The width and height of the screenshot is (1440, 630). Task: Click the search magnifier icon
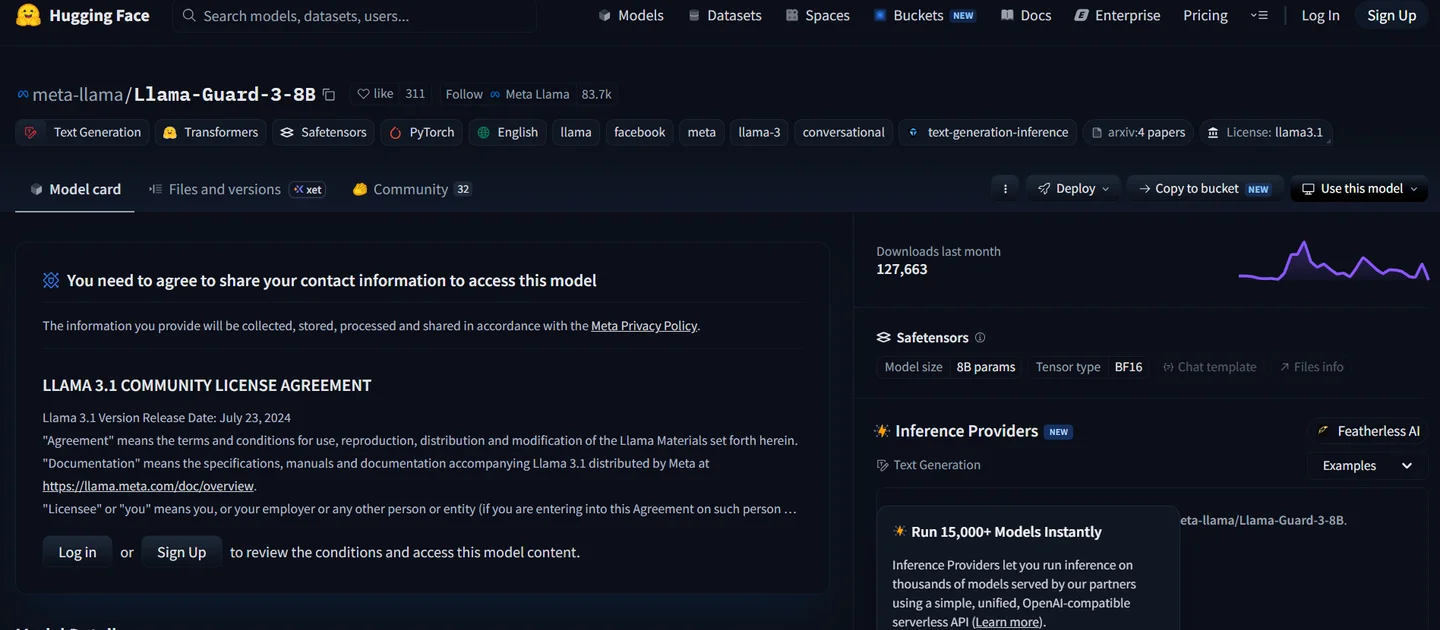(189, 16)
